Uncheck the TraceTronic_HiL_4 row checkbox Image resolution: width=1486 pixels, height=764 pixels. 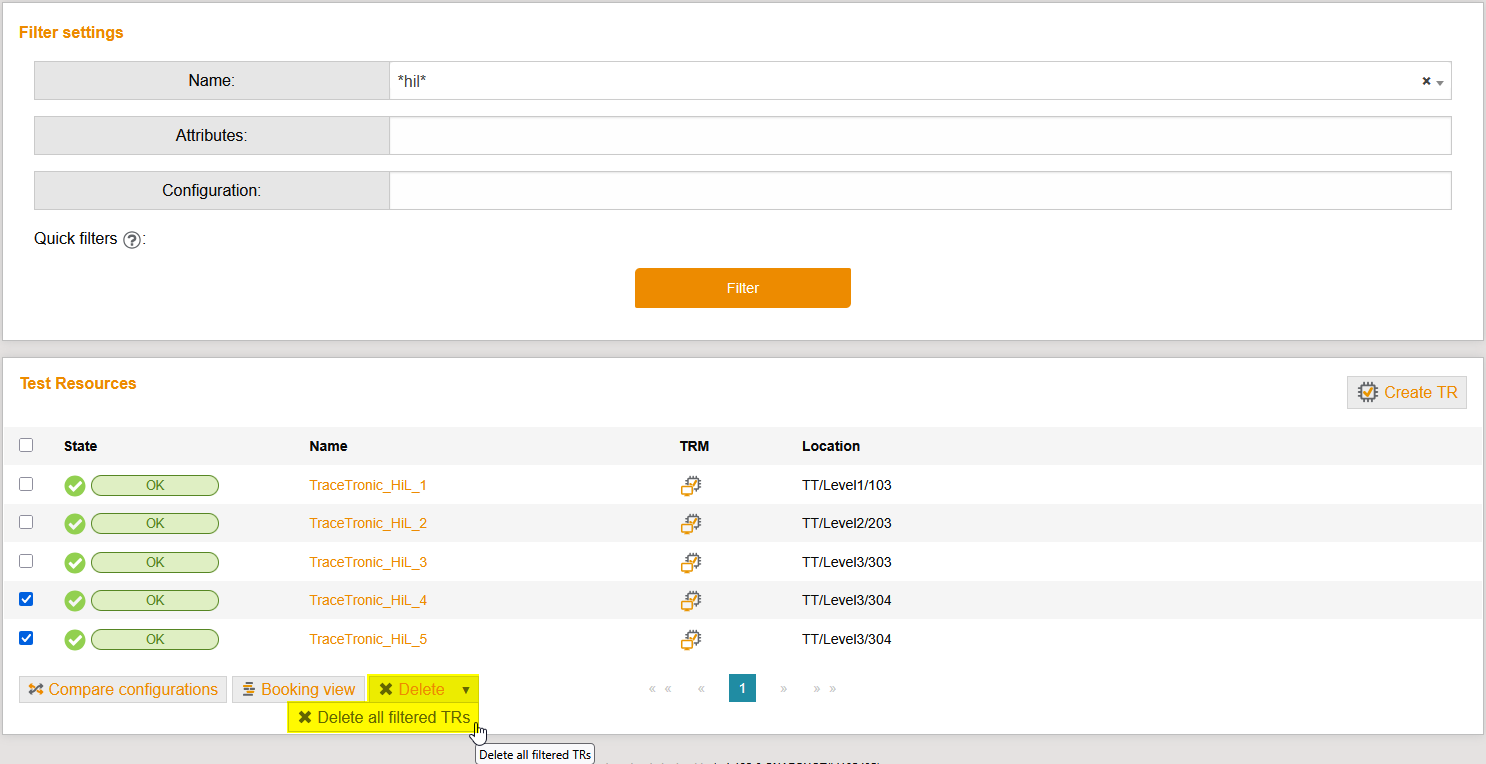tap(26, 600)
